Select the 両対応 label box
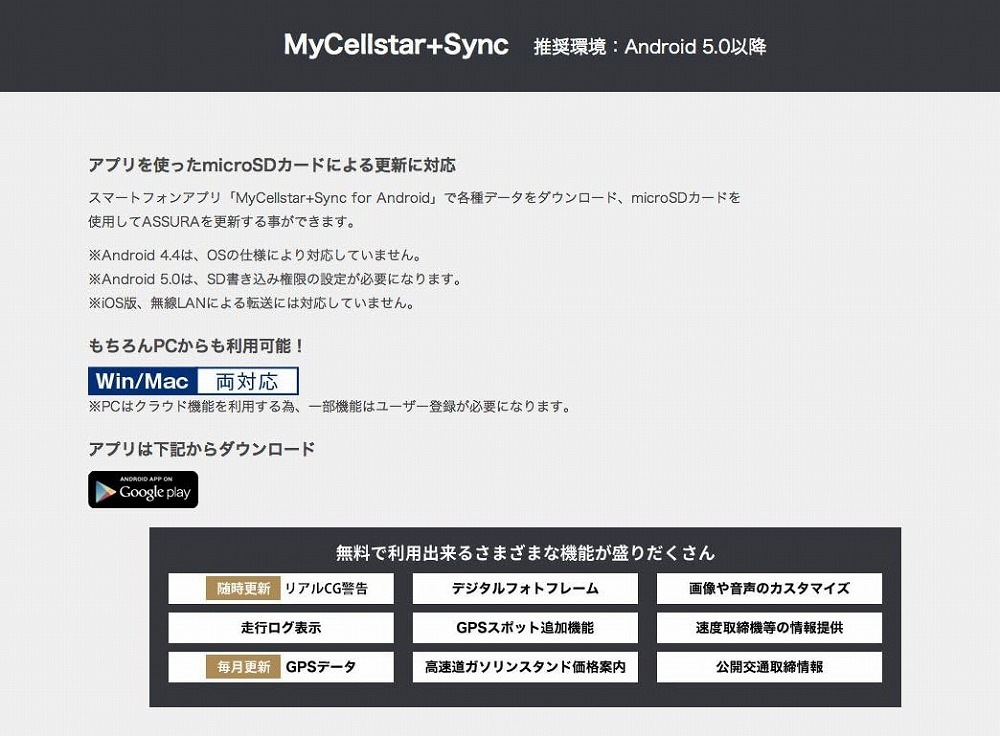Screen dimensions: 1000x736 tap(247, 381)
